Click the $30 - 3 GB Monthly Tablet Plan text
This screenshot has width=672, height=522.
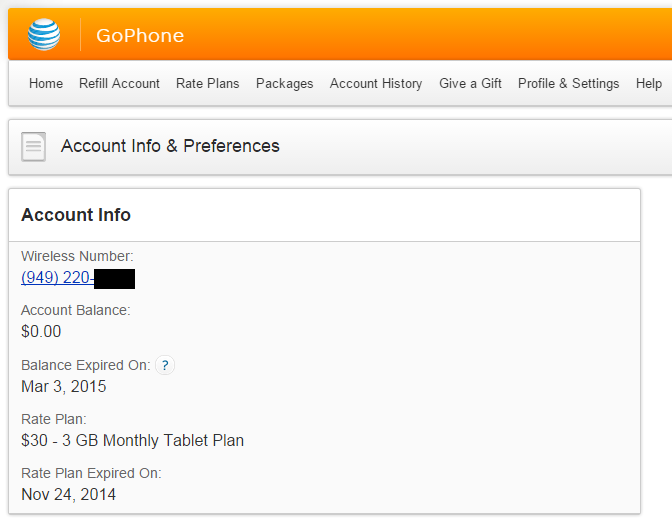[132, 440]
